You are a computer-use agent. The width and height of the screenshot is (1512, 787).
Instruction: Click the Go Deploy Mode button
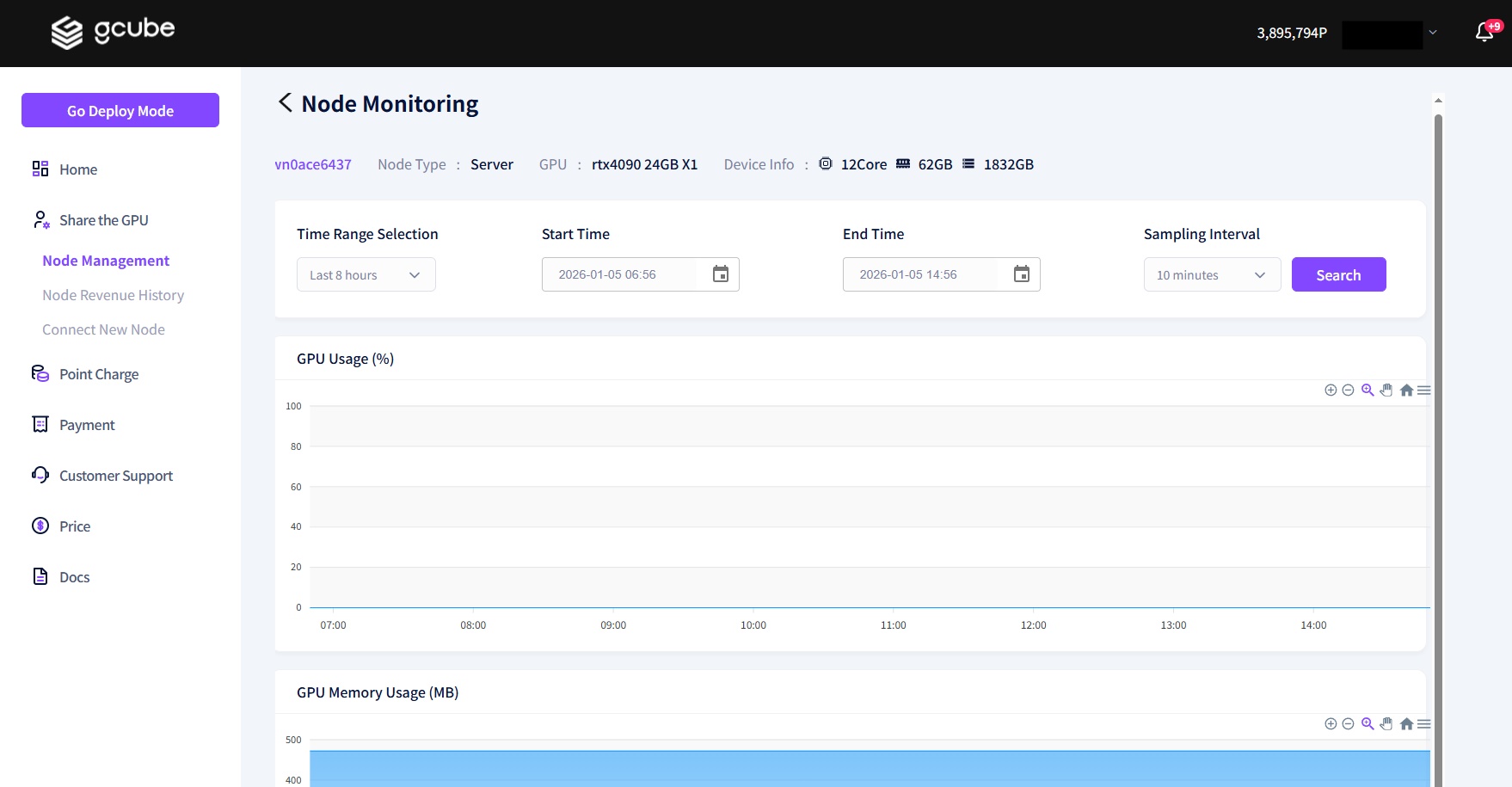click(120, 111)
